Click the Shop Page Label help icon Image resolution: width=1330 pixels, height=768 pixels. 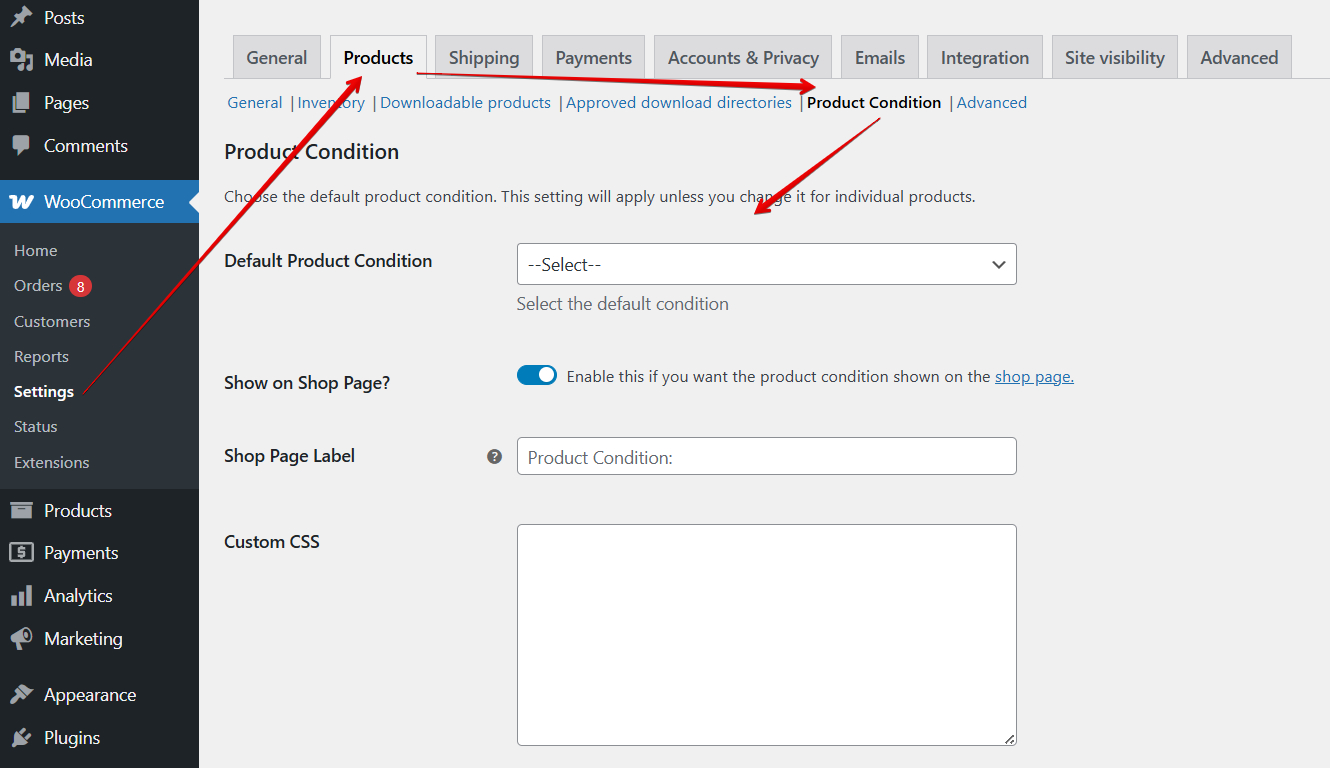[494, 456]
